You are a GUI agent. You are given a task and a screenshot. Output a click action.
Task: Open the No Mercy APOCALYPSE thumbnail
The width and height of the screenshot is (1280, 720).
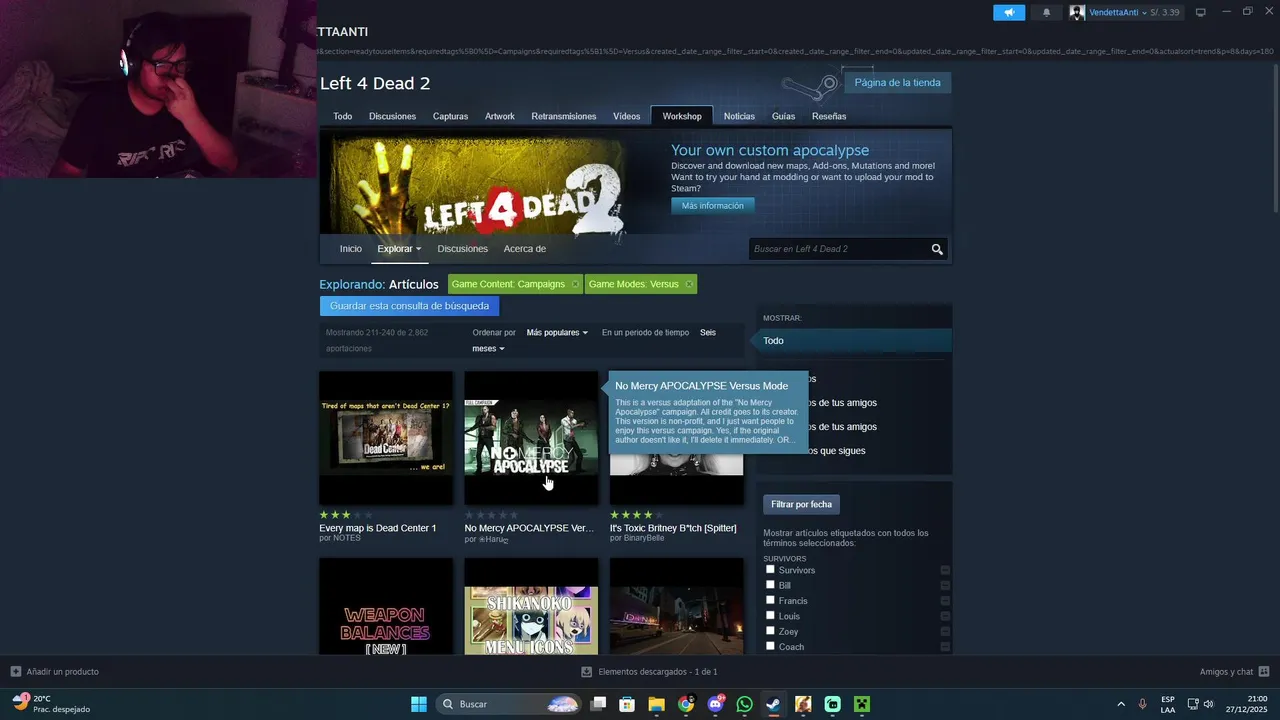point(531,438)
